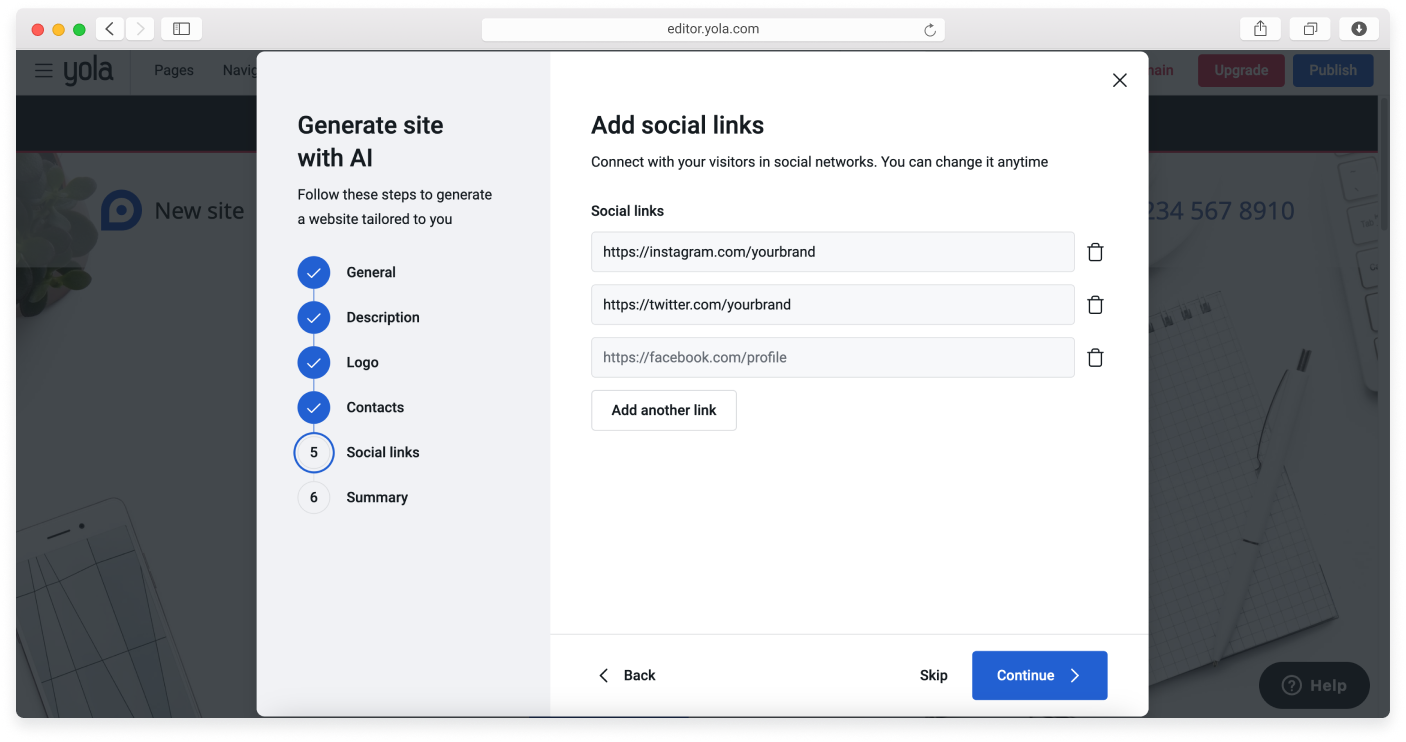1406x742 pixels.
Task: Delete the Instagram social link
Action: pos(1095,252)
